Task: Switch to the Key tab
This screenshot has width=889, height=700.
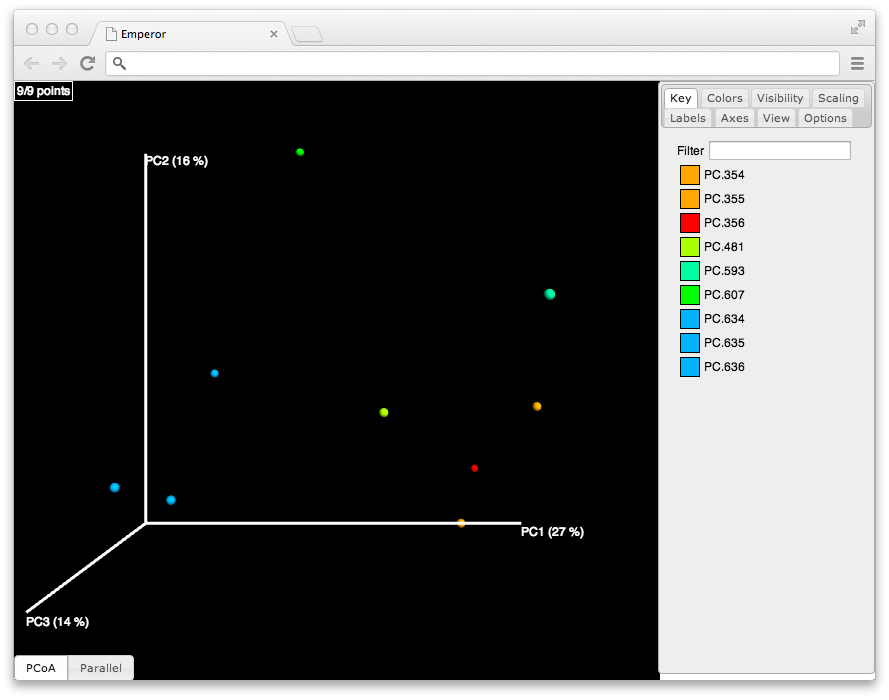Action: pos(680,98)
